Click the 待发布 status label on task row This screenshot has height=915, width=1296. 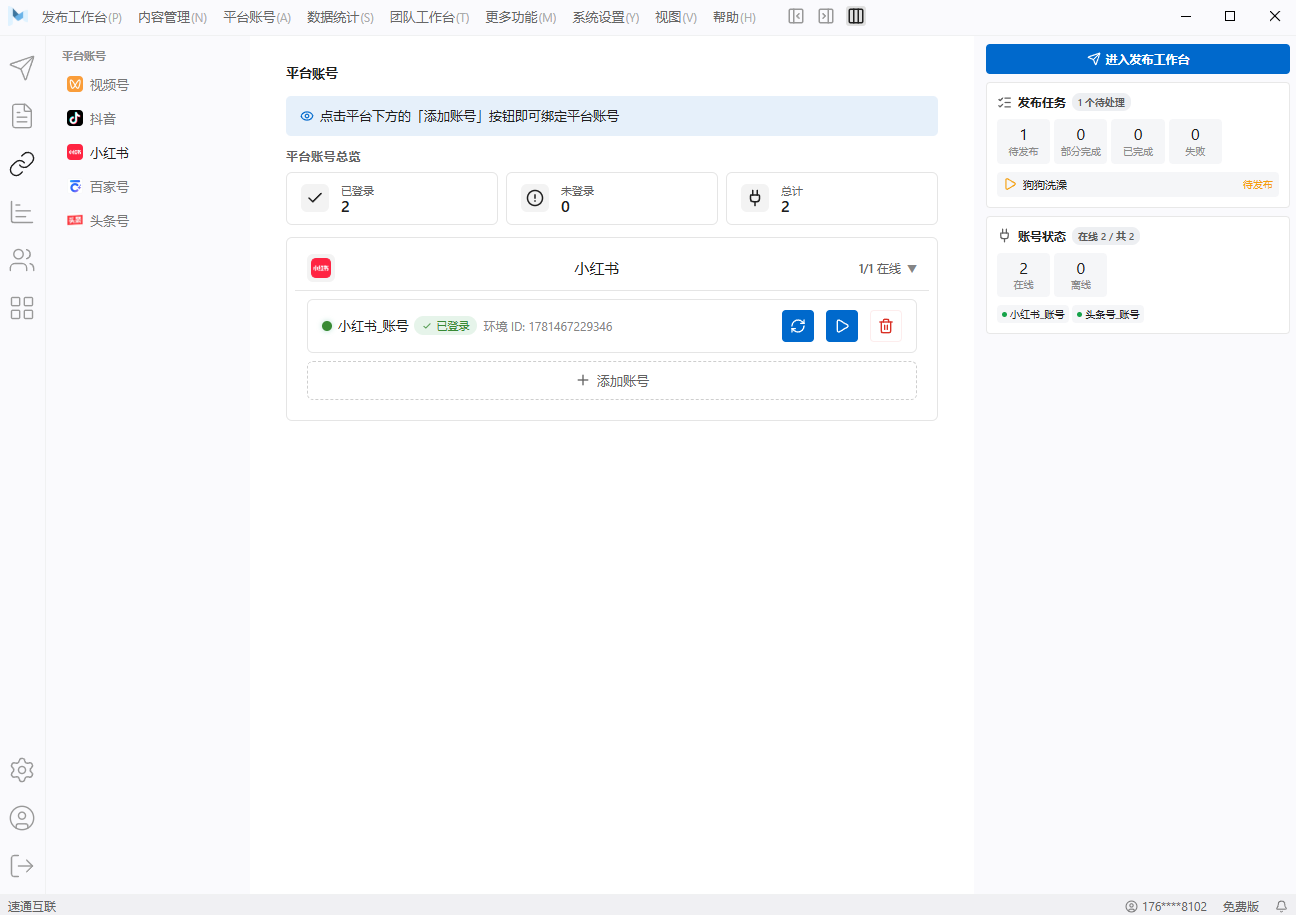[x=1258, y=185]
